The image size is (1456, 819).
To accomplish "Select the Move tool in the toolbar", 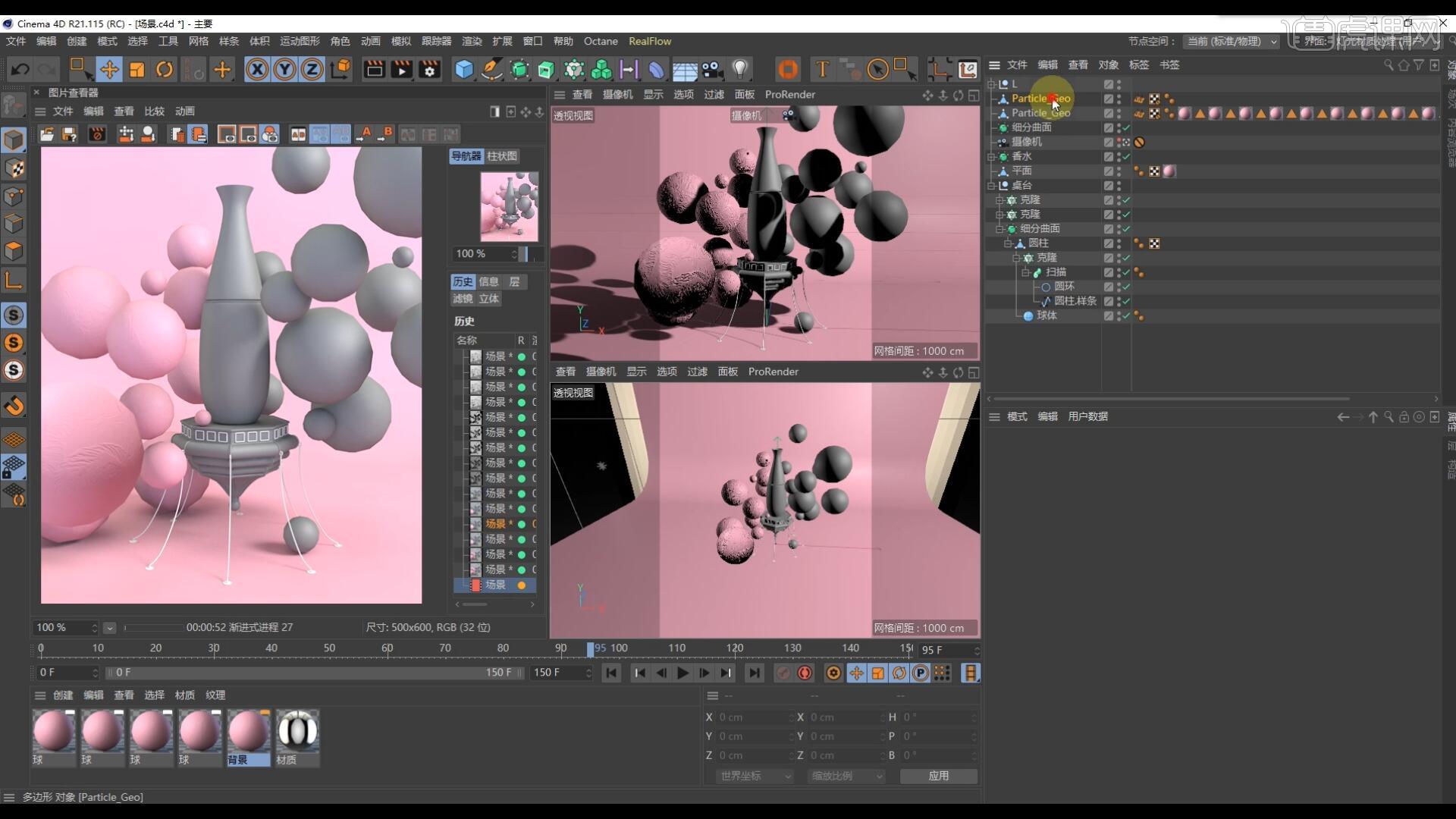I will point(110,69).
